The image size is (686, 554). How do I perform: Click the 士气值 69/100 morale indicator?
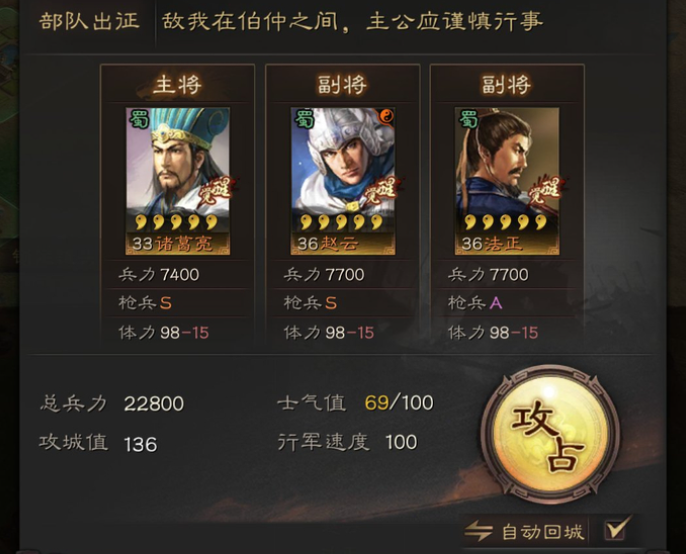coord(356,403)
